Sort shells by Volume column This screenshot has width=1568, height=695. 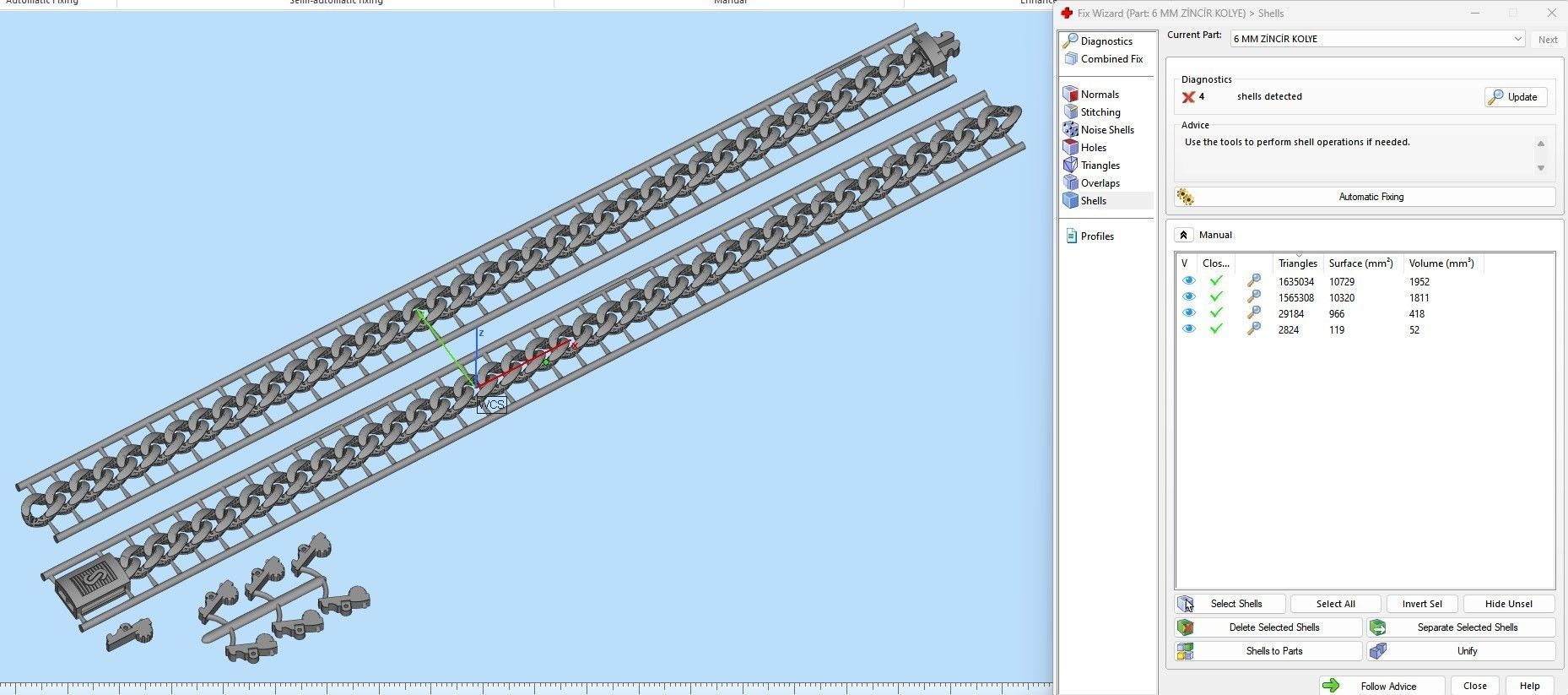(x=1441, y=263)
